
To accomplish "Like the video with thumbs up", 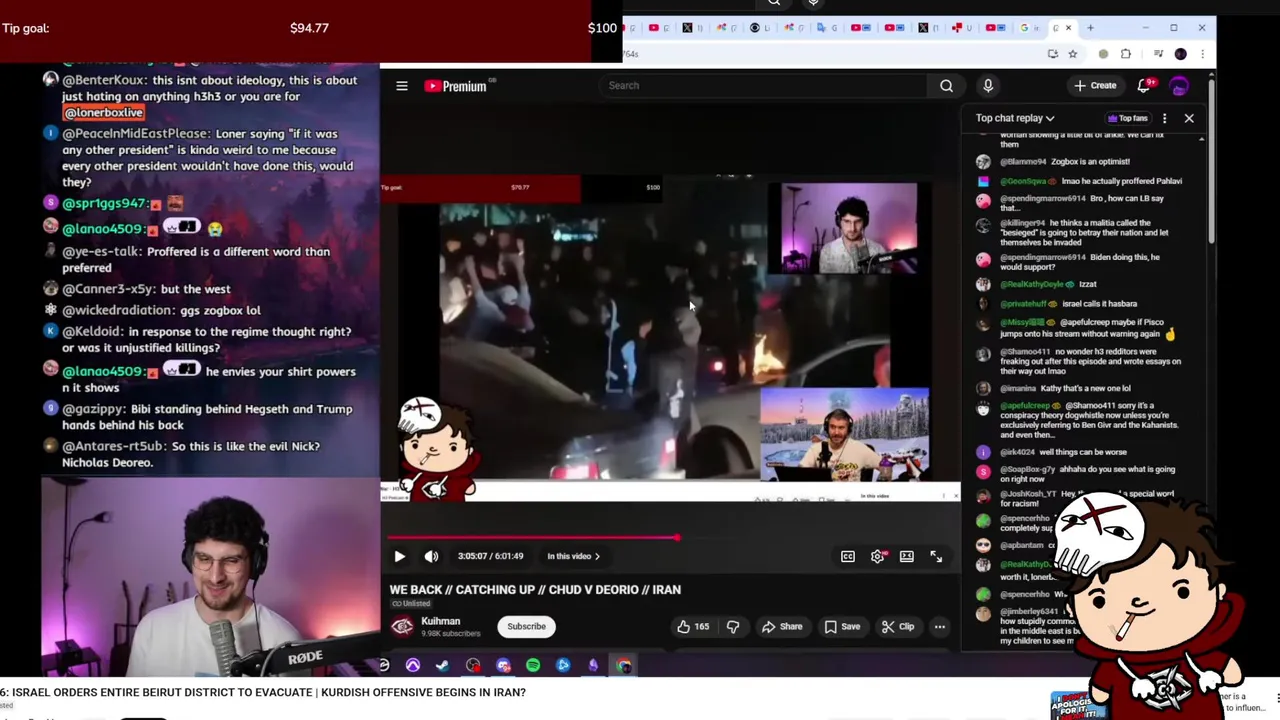I will (693, 627).
